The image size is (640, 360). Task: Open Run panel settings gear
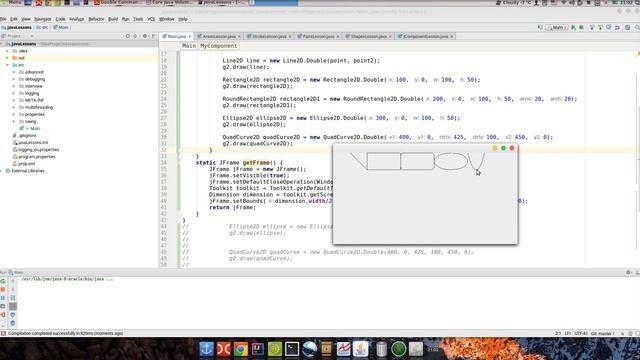628,272
